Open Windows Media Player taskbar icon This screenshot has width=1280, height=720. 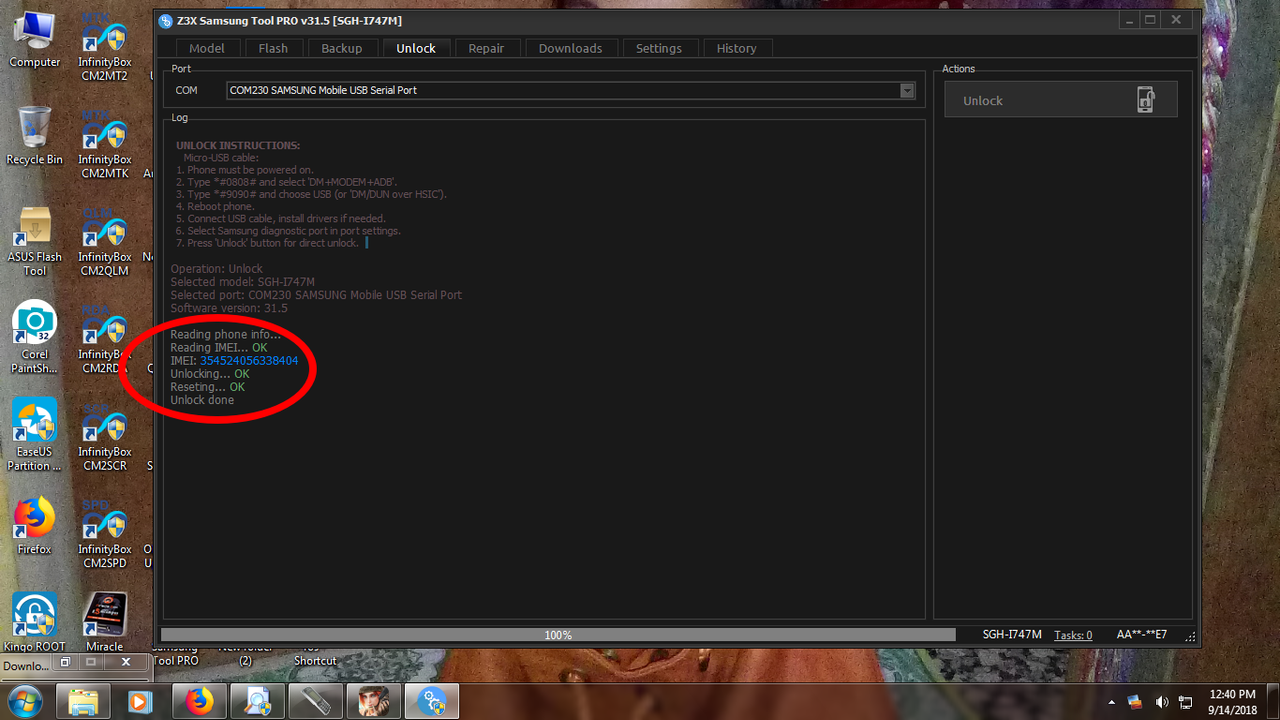click(141, 701)
